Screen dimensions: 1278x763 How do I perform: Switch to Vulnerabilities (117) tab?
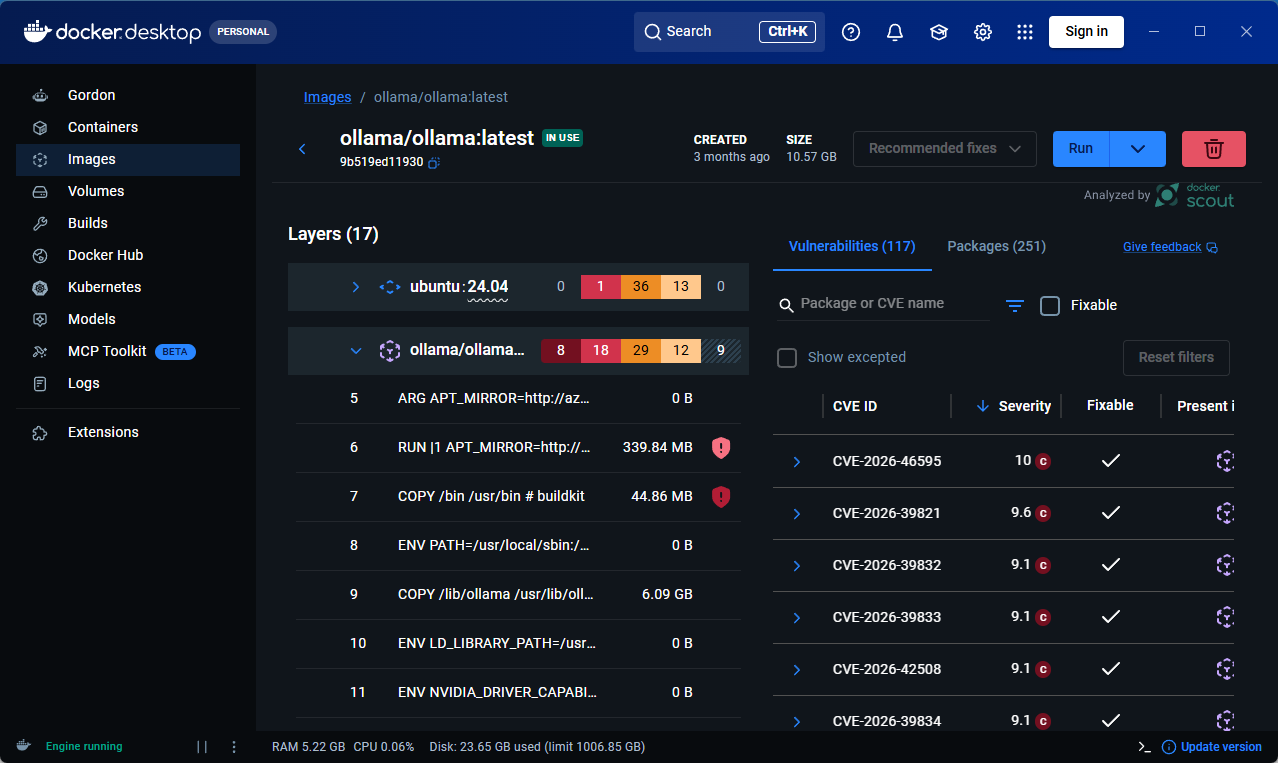pyautogui.click(x=852, y=246)
